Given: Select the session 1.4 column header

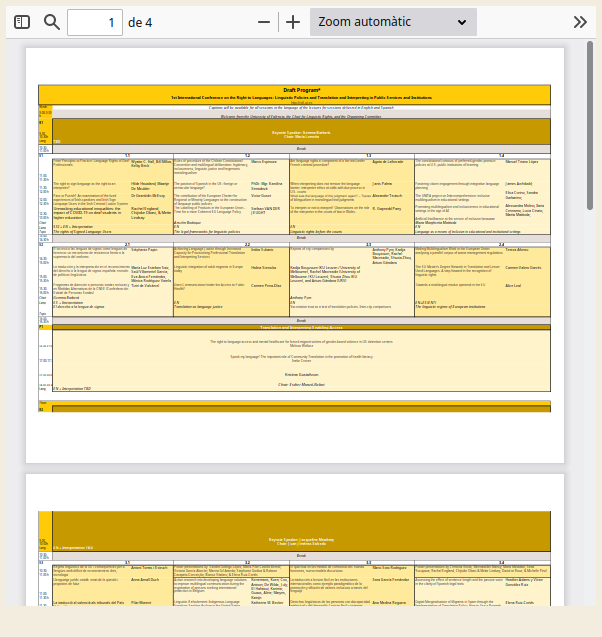Looking at the screenshot, I should 502,156.
